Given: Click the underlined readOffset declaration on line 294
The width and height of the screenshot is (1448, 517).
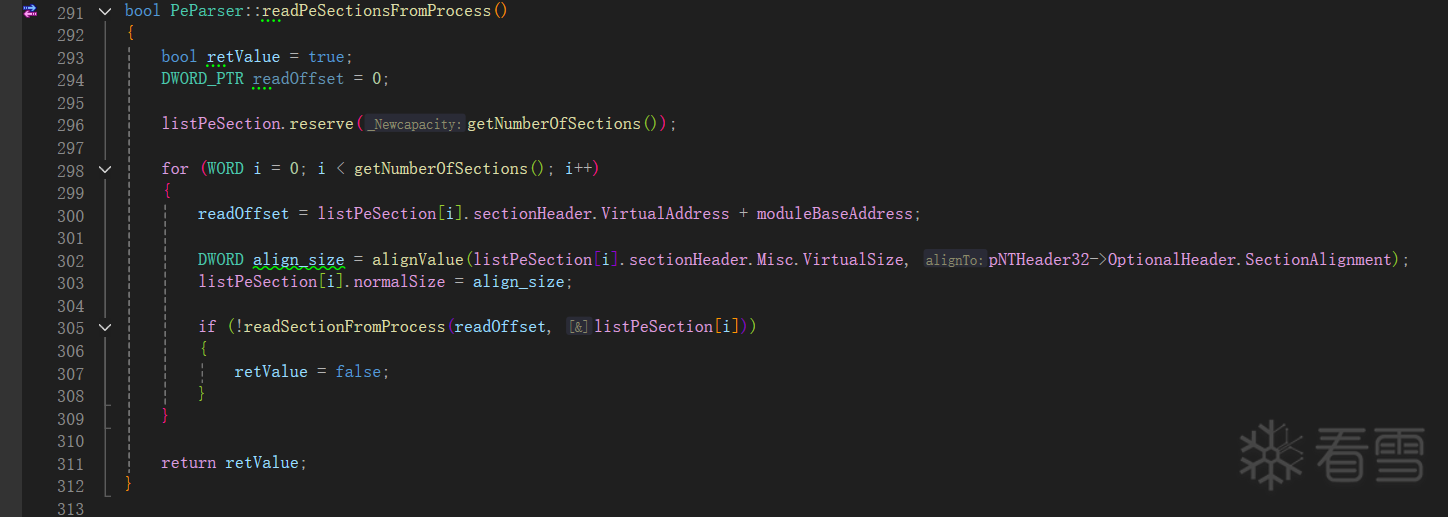Looking at the screenshot, I should [x=298, y=79].
